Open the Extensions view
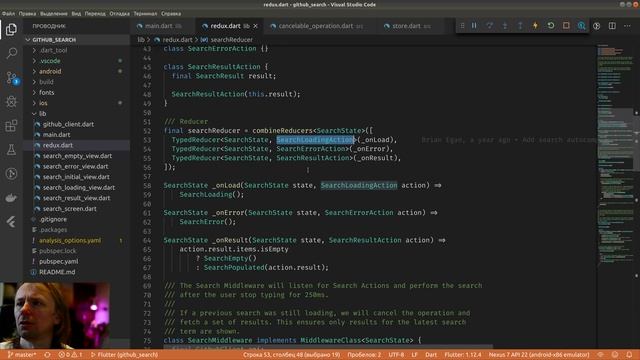The width and height of the screenshot is (640, 360). 11,125
